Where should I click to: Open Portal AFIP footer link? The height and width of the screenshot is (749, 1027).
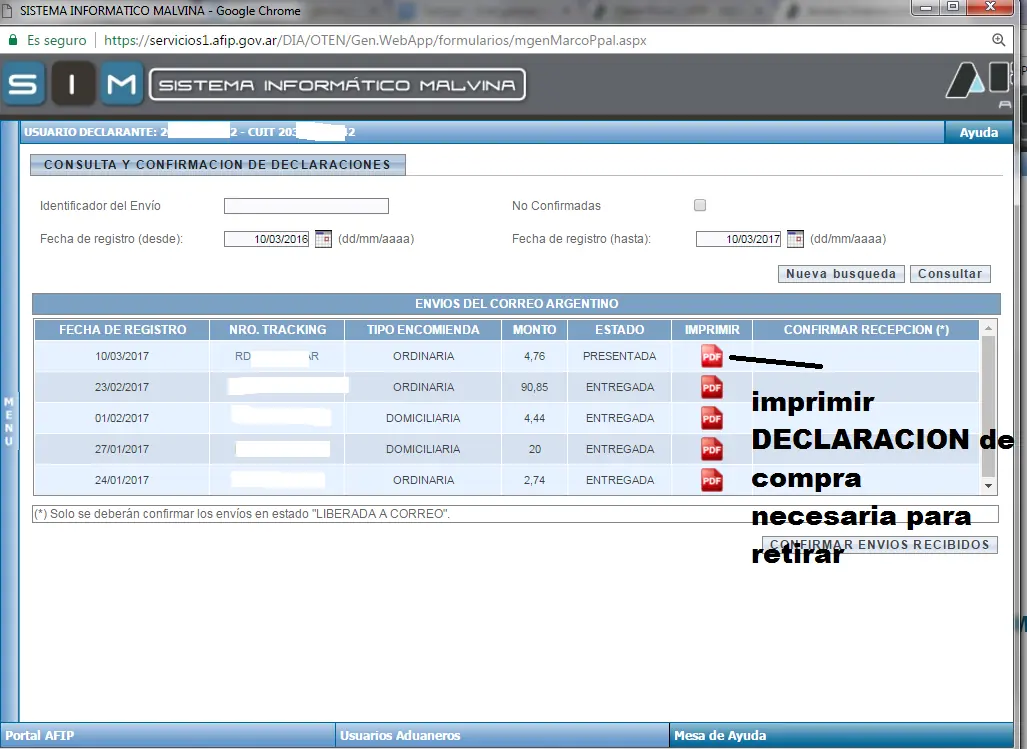coord(40,735)
